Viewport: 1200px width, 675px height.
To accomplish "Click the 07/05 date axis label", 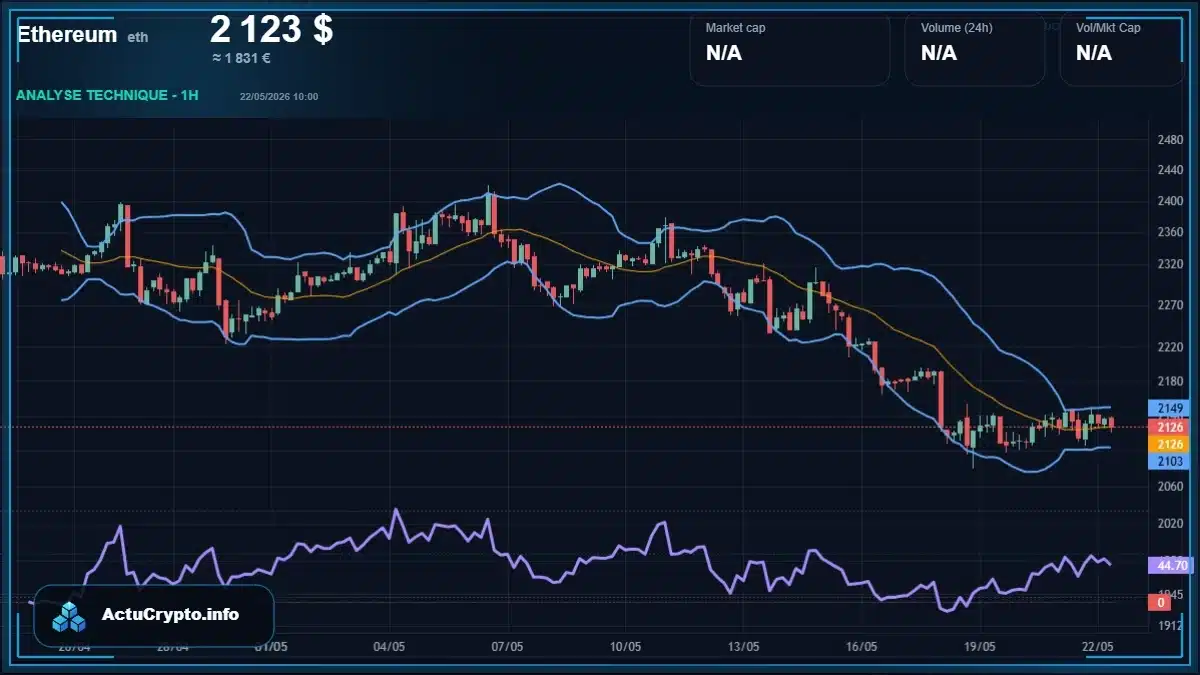I will (x=507, y=647).
